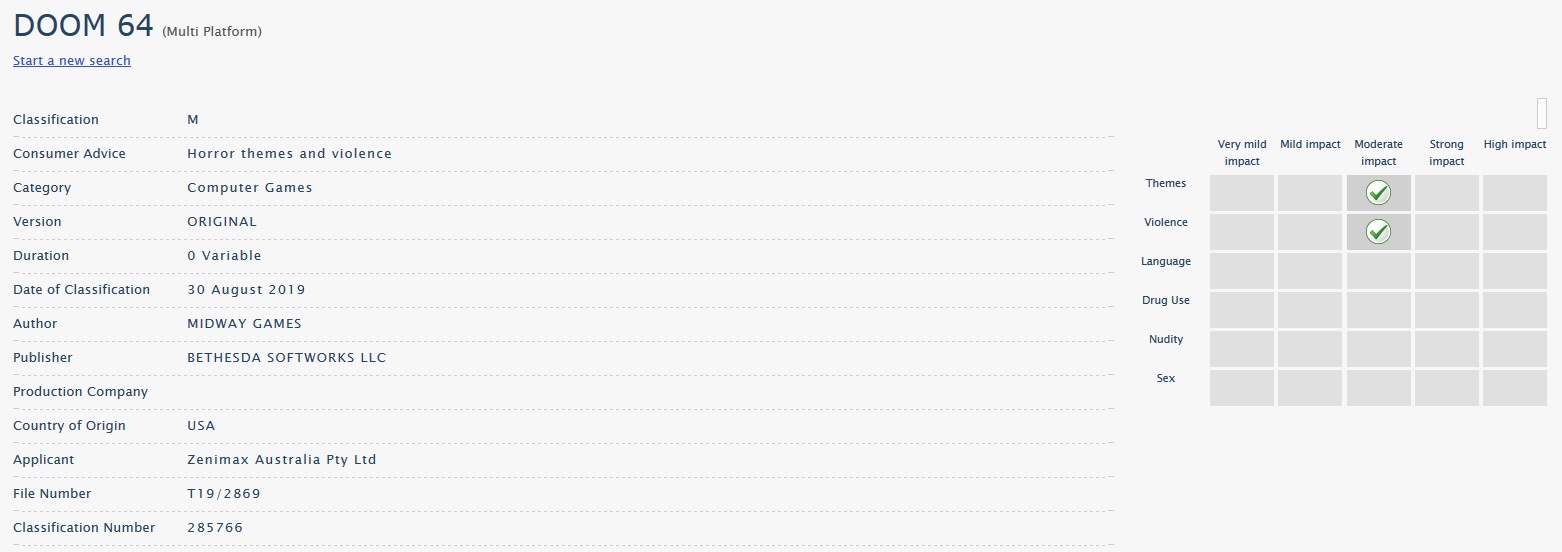Click the file number T19/2869

pos(224,494)
